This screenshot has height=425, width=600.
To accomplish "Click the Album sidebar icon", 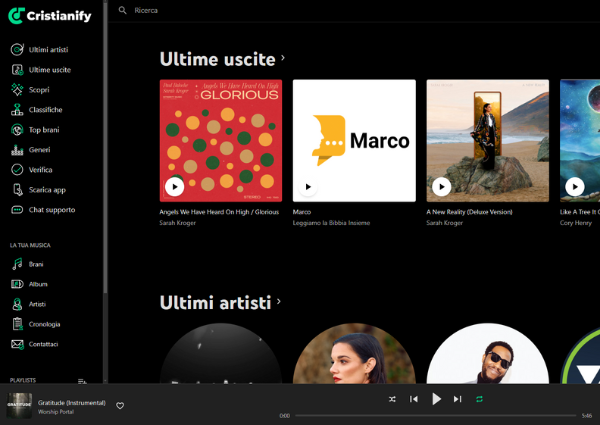I will click(17, 284).
